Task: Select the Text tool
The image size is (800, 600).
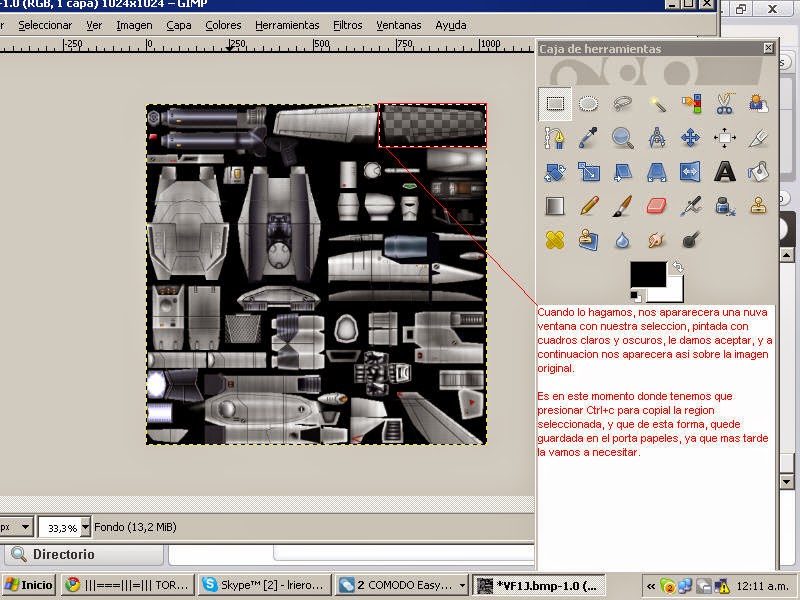Action: (x=724, y=172)
